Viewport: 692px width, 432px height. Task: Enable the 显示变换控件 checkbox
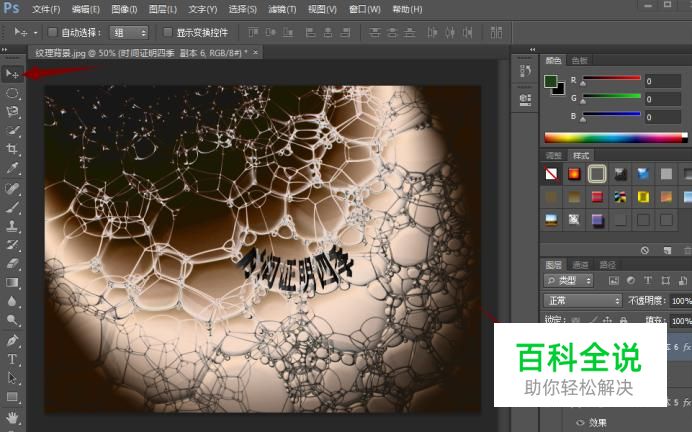click(x=167, y=32)
